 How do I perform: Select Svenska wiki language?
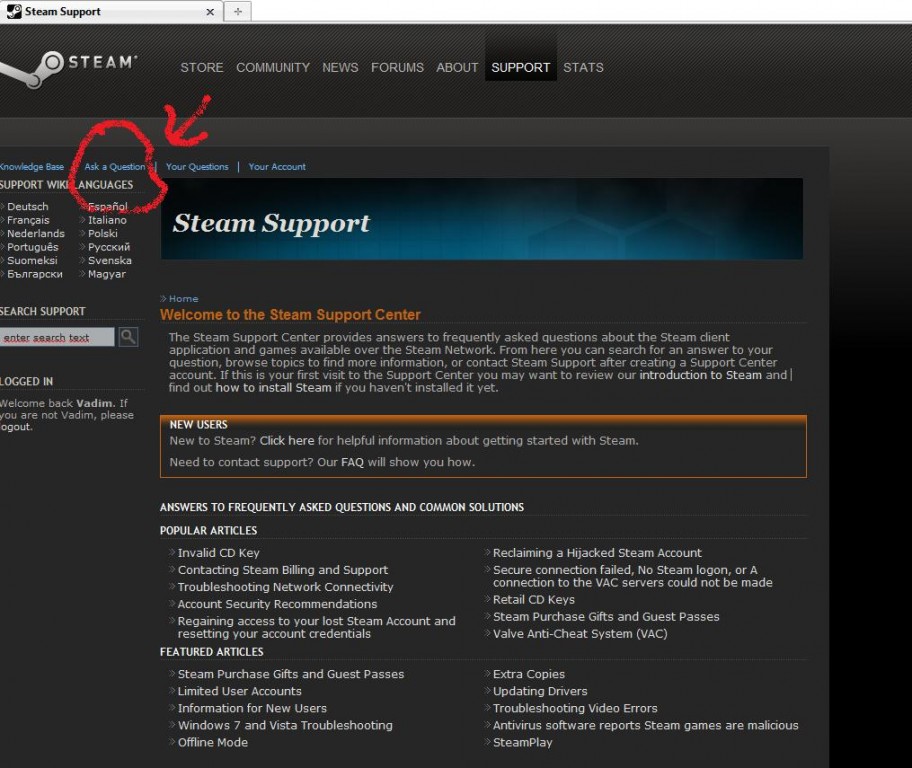109,261
